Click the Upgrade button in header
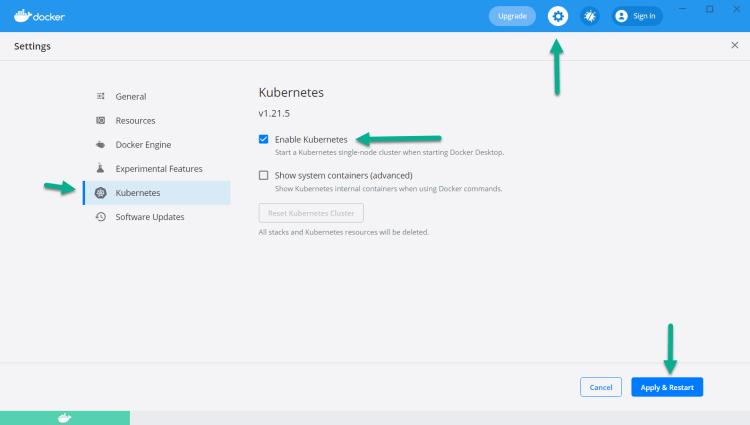Screen dimensions: 750x425 tap(512, 16)
